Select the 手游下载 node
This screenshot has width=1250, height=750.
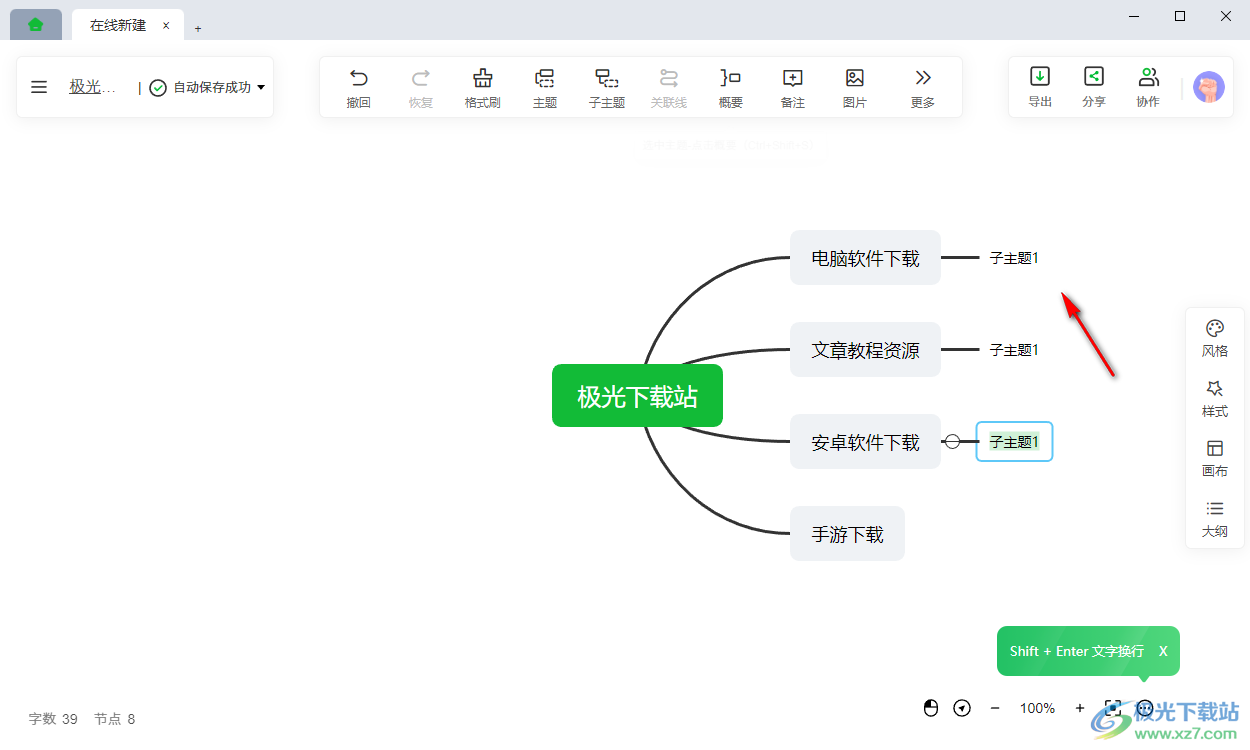847,534
